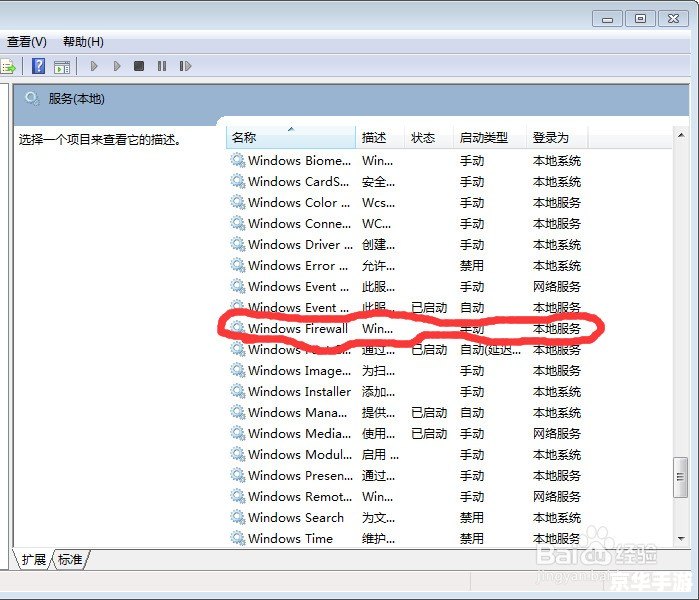The image size is (699, 600).
Task: Click the gear icon beside Windows Mana...
Action: click(238, 412)
